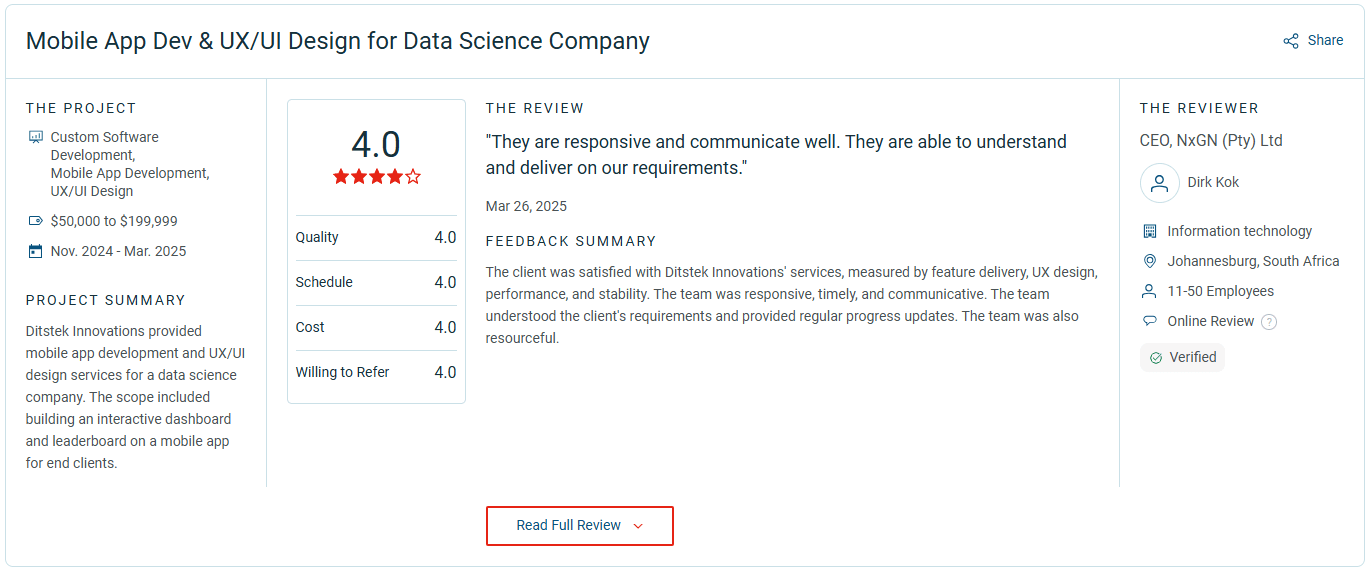Click the Quality rating row
Screen dimensions: 1368x571
(376, 238)
